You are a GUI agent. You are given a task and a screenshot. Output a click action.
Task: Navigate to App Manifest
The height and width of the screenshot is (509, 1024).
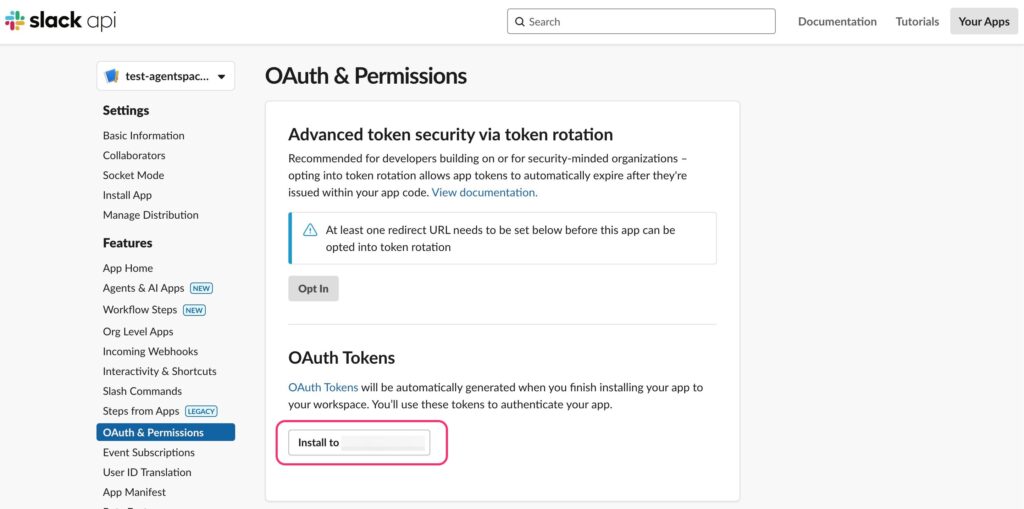tap(134, 492)
